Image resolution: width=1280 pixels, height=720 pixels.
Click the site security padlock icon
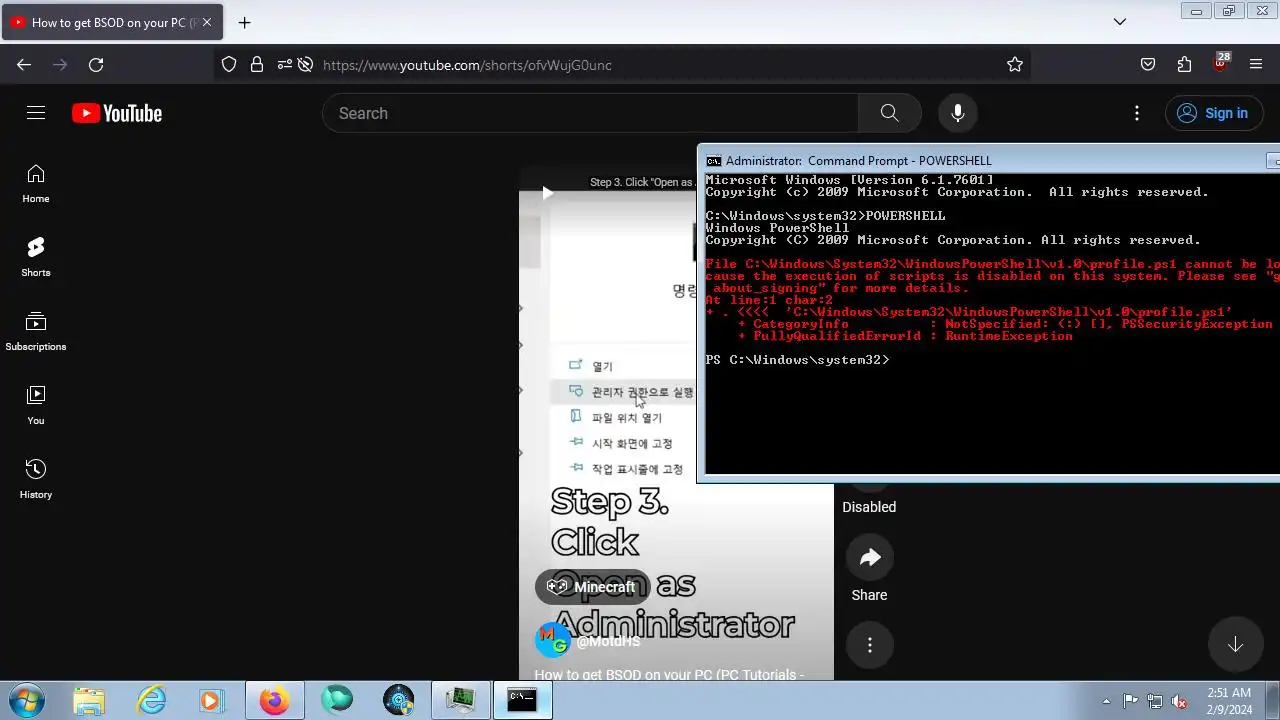click(x=257, y=65)
